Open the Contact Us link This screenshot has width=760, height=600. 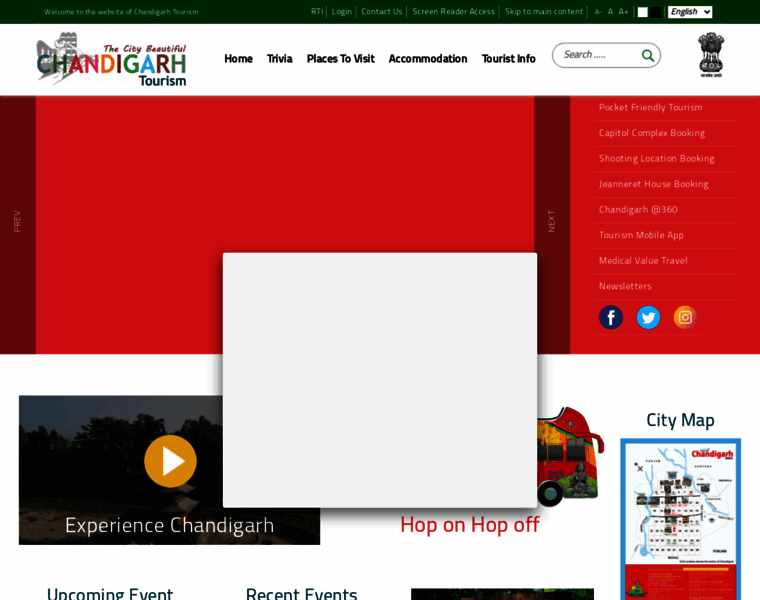point(381,12)
